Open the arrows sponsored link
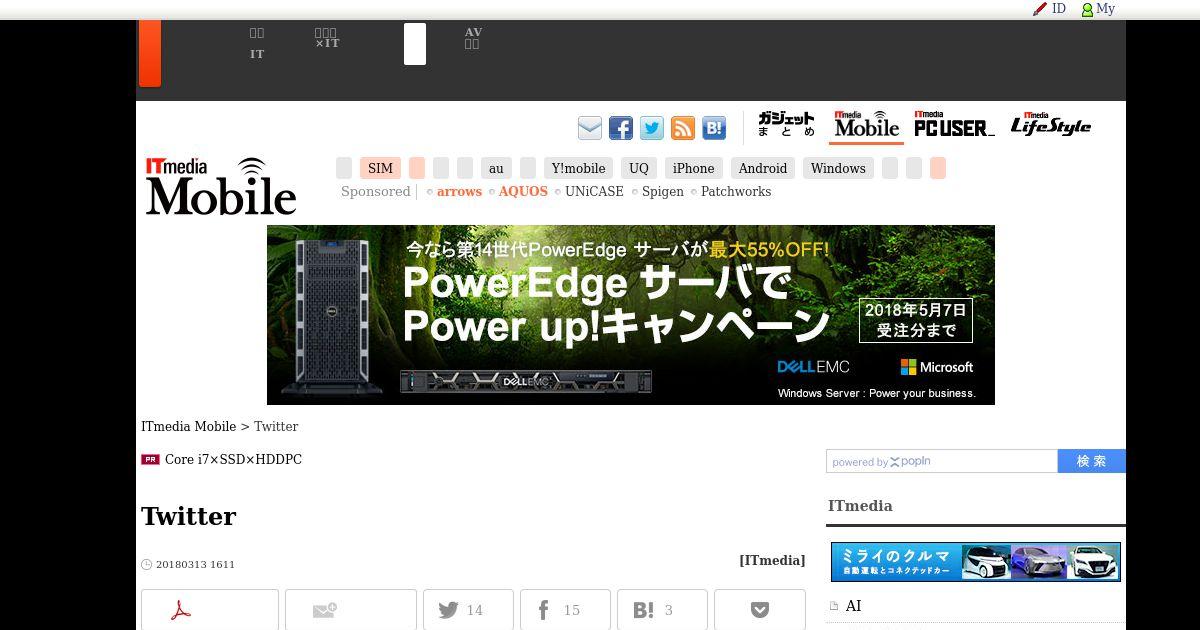 459,191
